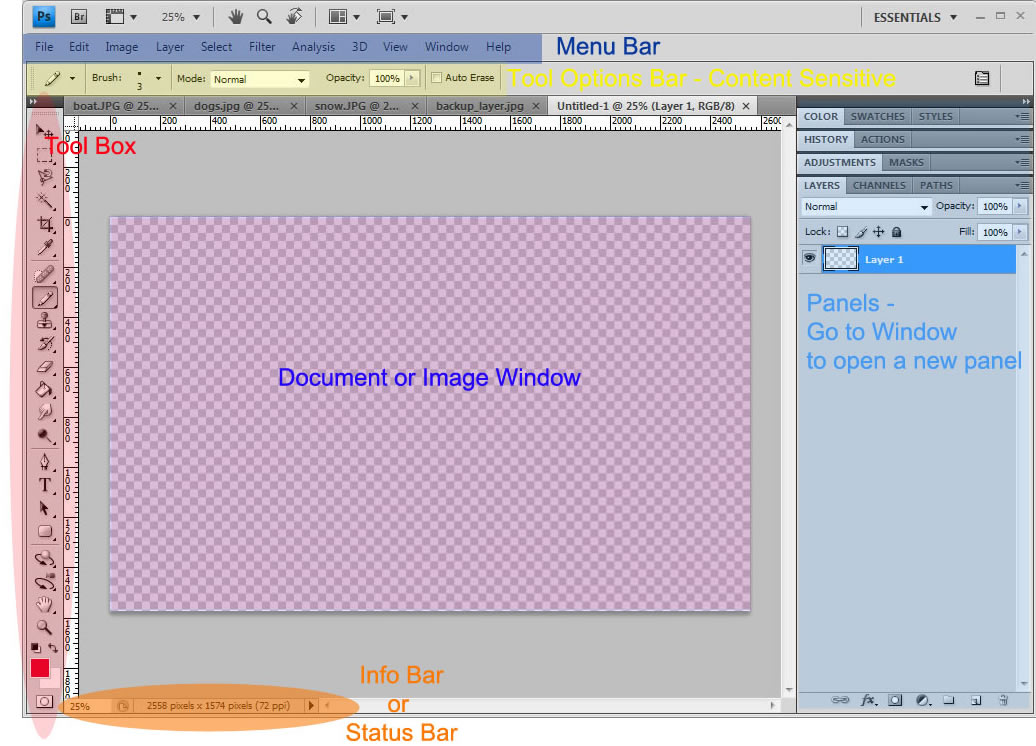Click the Hand icon in the application bar
The width and height of the screenshot is (1036, 746).
235,17
